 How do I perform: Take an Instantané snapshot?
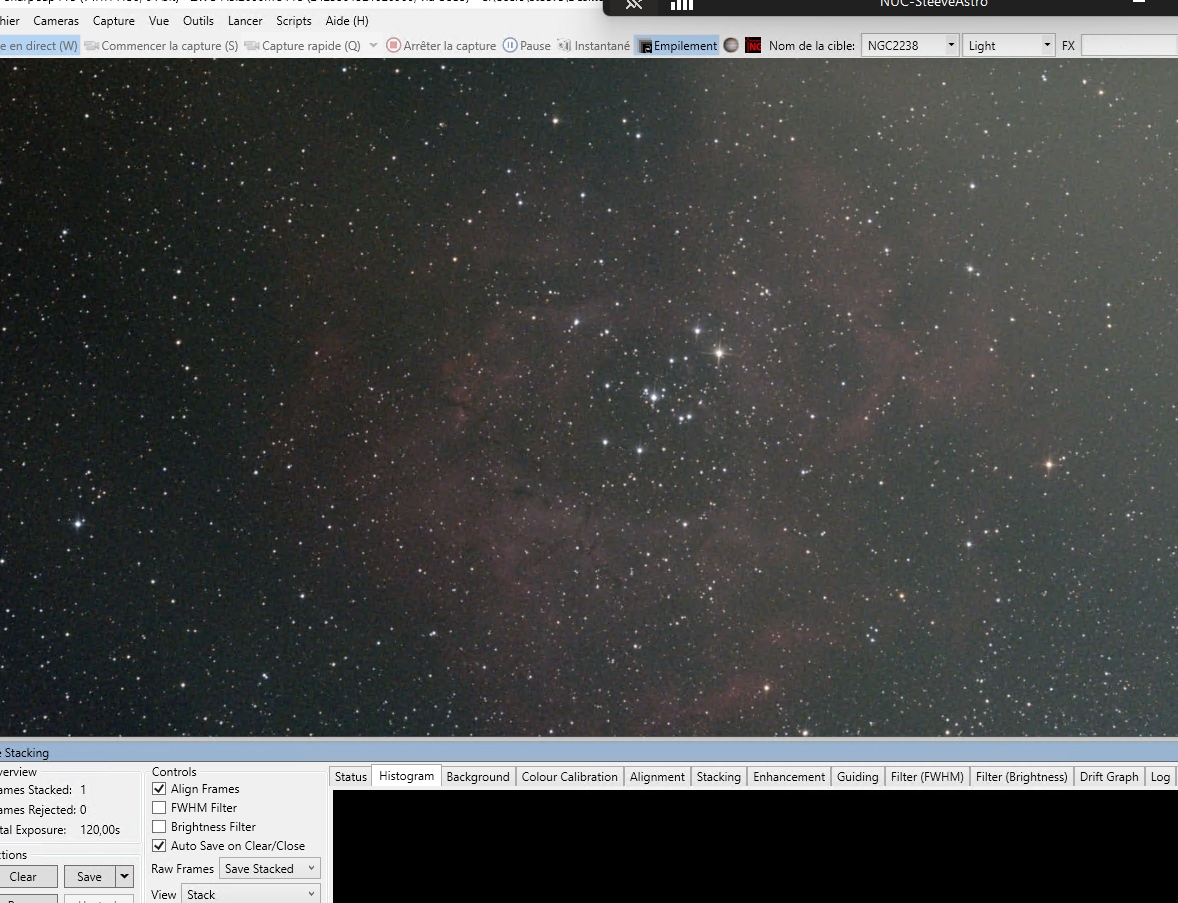pos(594,46)
